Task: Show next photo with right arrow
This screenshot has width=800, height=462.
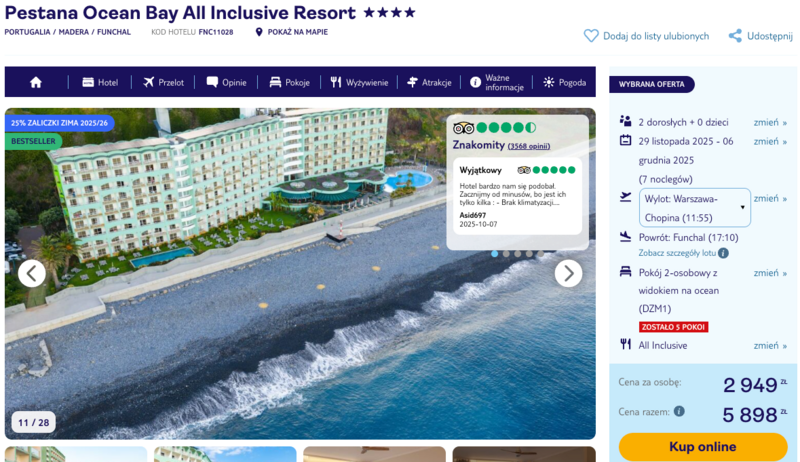Action: [568, 273]
